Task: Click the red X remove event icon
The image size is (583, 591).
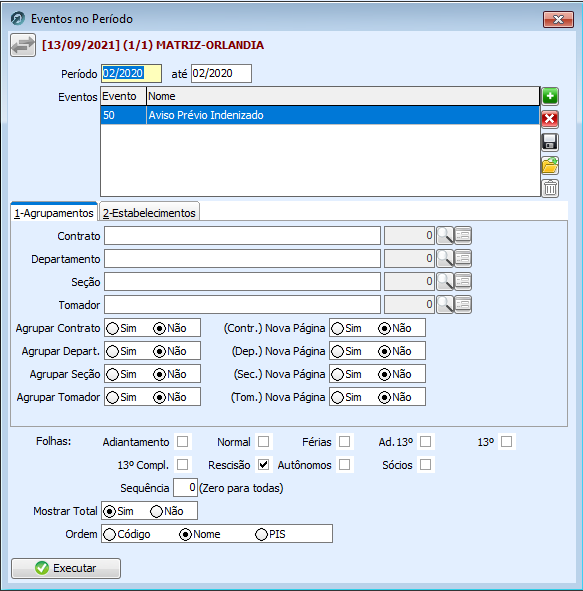Action: [x=550, y=119]
